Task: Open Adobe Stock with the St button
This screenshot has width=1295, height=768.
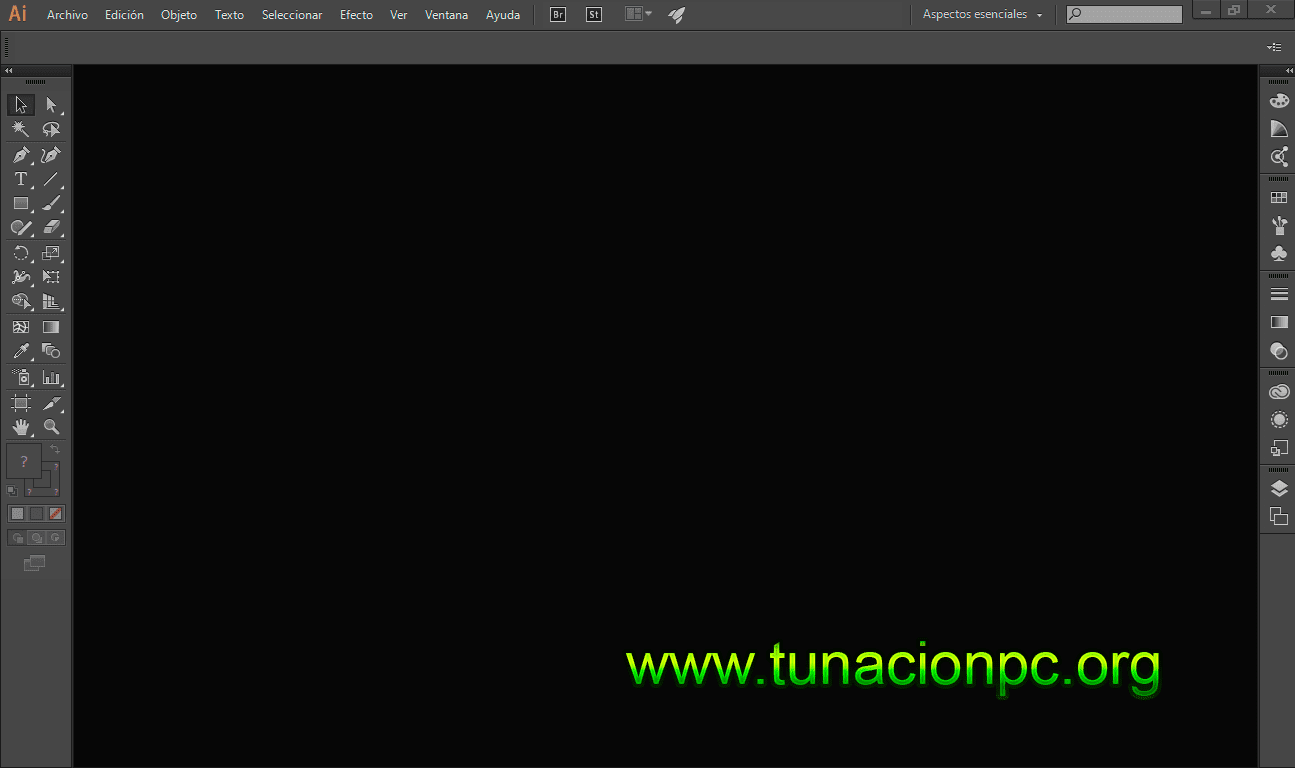Action: (594, 15)
